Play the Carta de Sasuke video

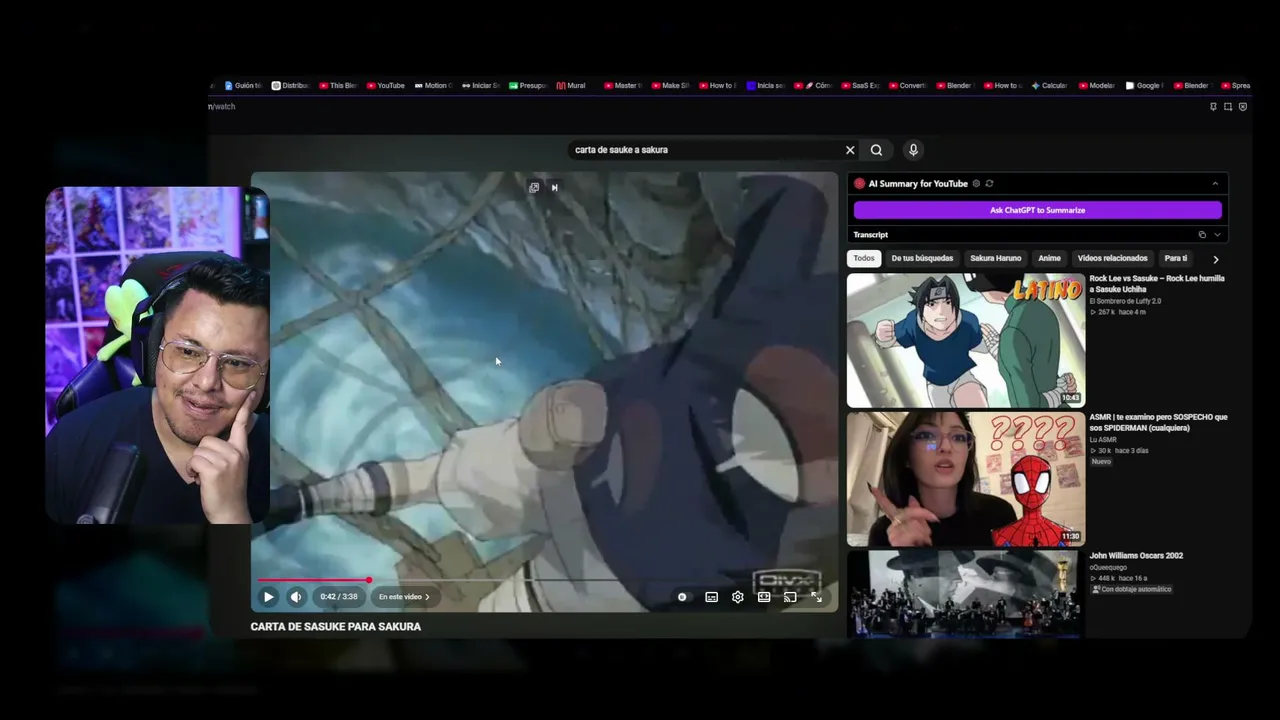pyautogui.click(x=268, y=597)
